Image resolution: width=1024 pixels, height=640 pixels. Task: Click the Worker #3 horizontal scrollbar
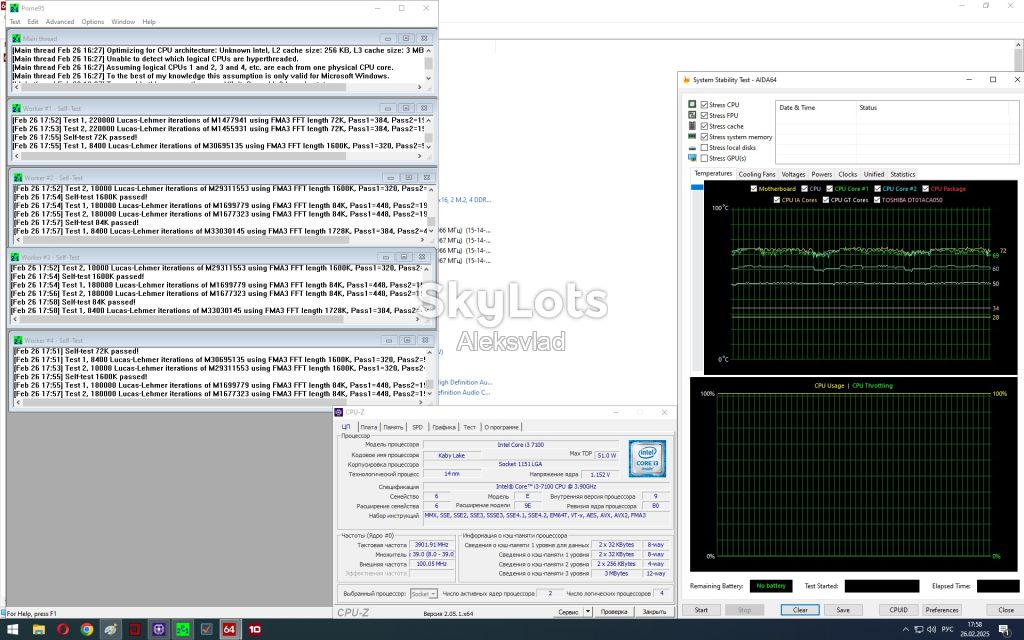coord(214,319)
